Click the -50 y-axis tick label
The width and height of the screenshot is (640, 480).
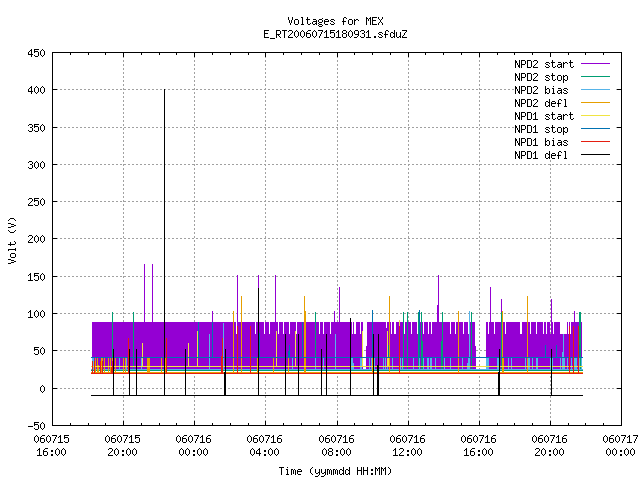pos(36,426)
